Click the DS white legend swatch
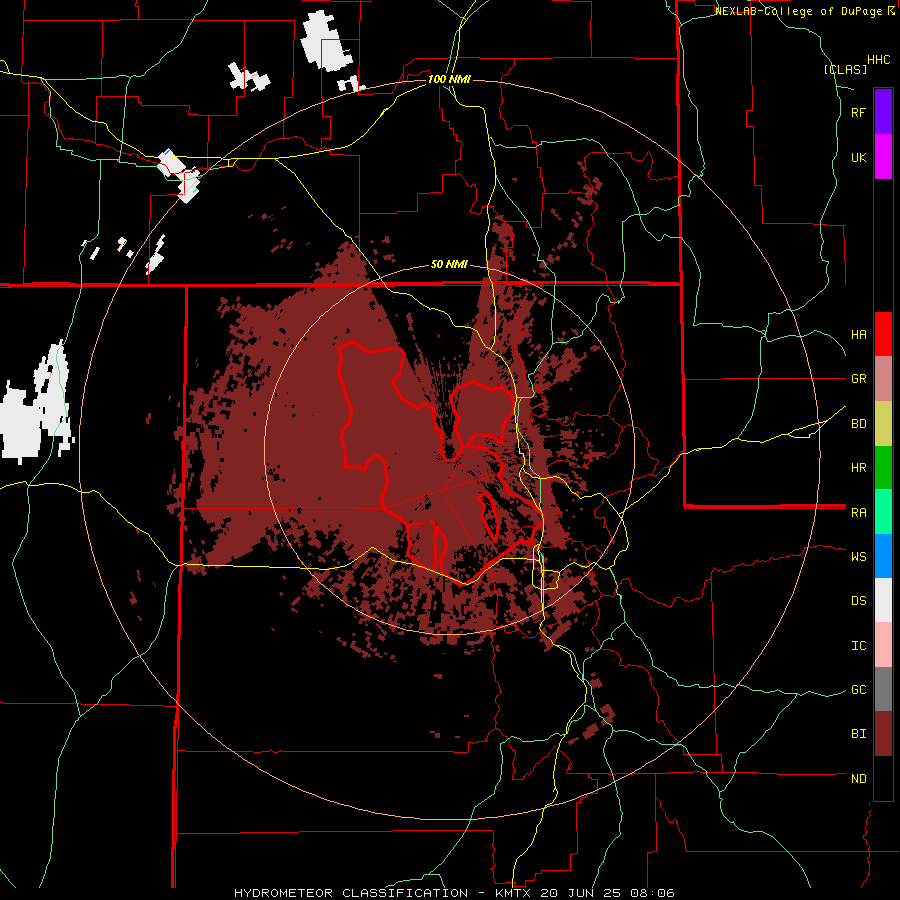The height and width of the screenshot is (900, 900). [883, 600]
